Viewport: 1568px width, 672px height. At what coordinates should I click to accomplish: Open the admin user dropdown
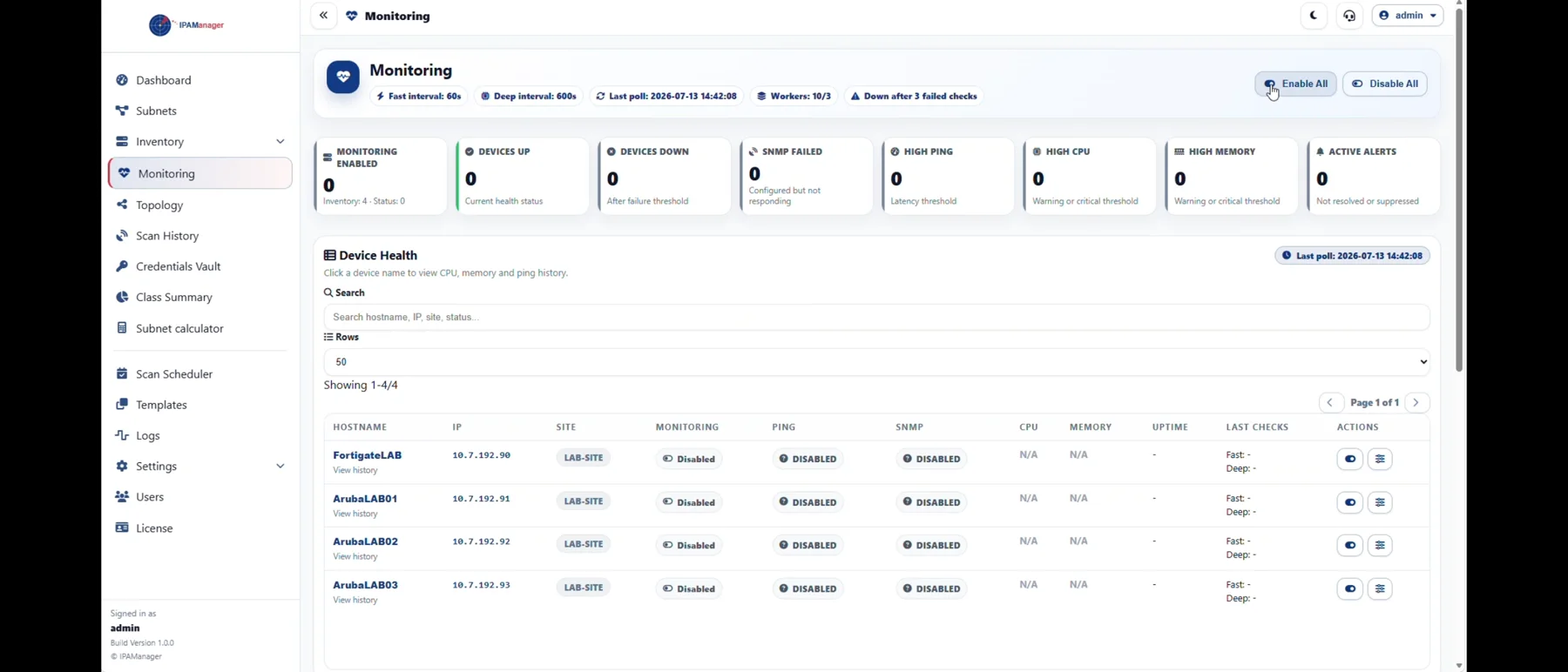(x=1408, y=16)
